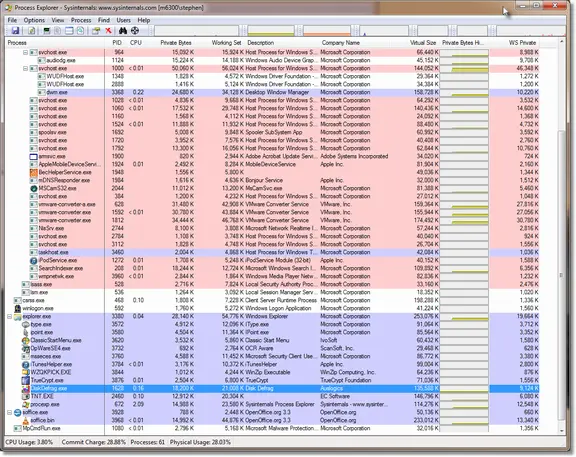
Task: Click the yellow commit history toolbar graph
Action: coord(271,31)
